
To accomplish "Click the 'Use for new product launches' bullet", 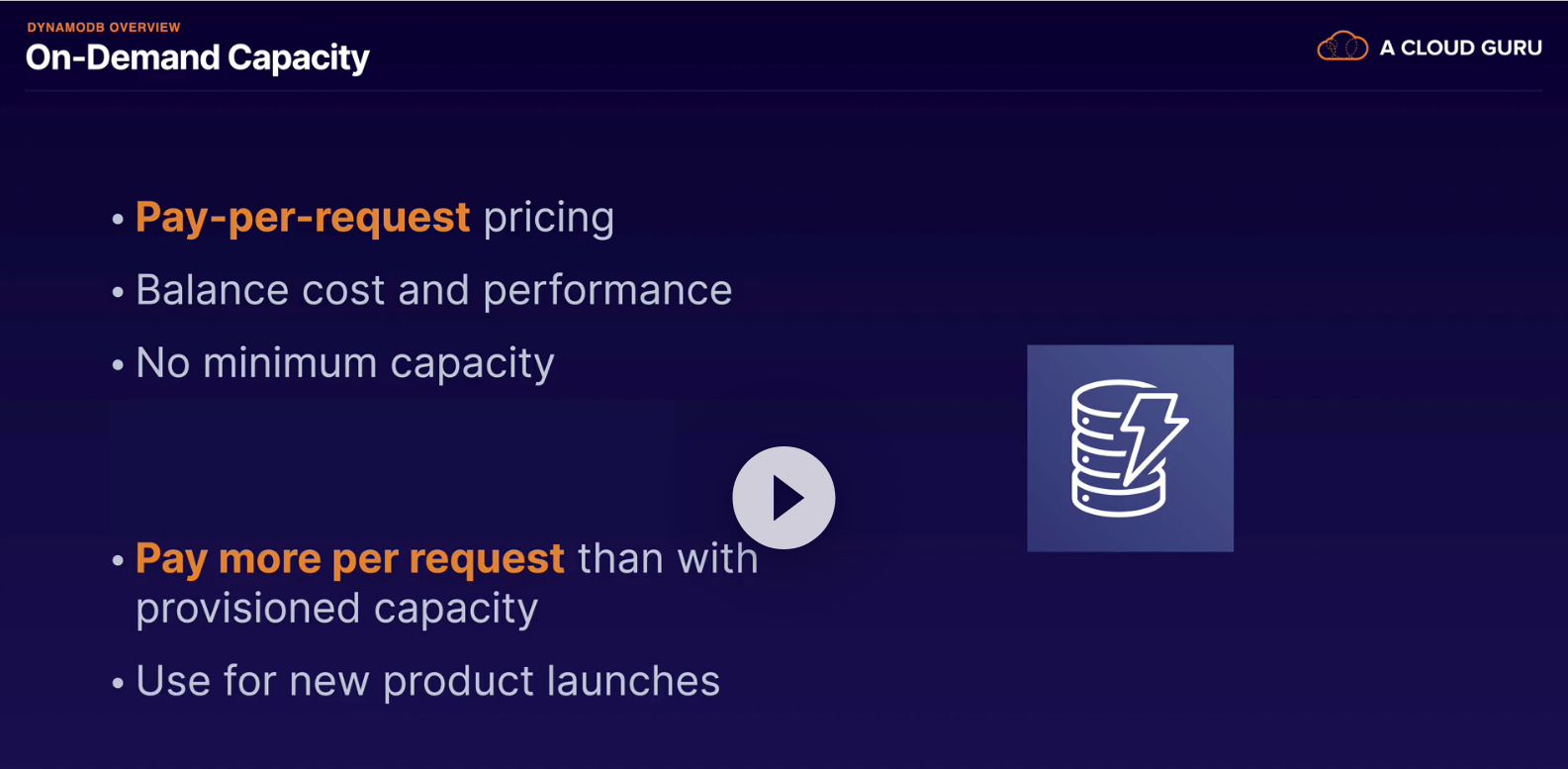I will [427, 681].
